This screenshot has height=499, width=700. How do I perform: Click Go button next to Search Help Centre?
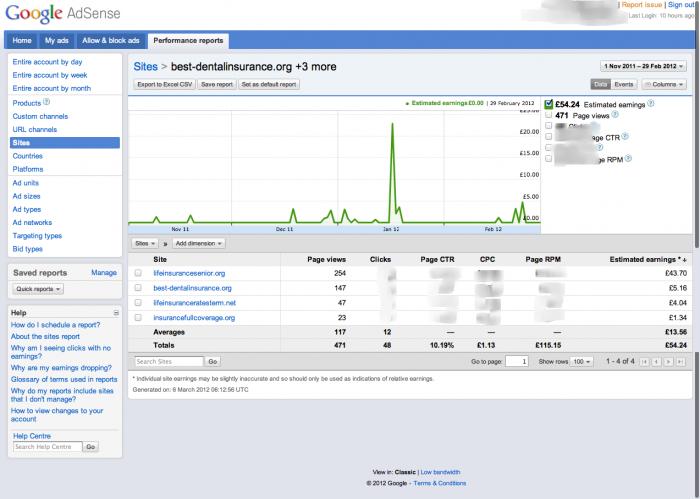pos(91,447)
